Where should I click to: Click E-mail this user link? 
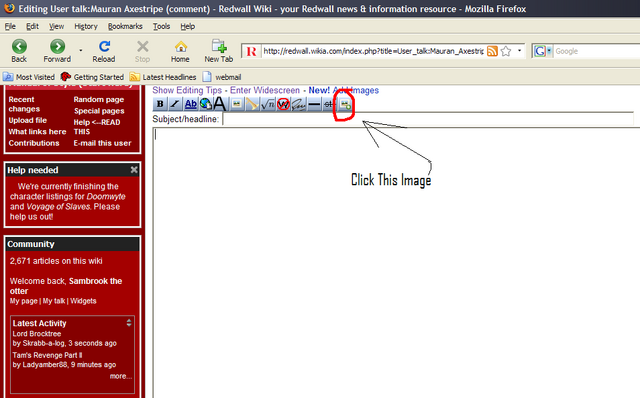tap(102, 143)
